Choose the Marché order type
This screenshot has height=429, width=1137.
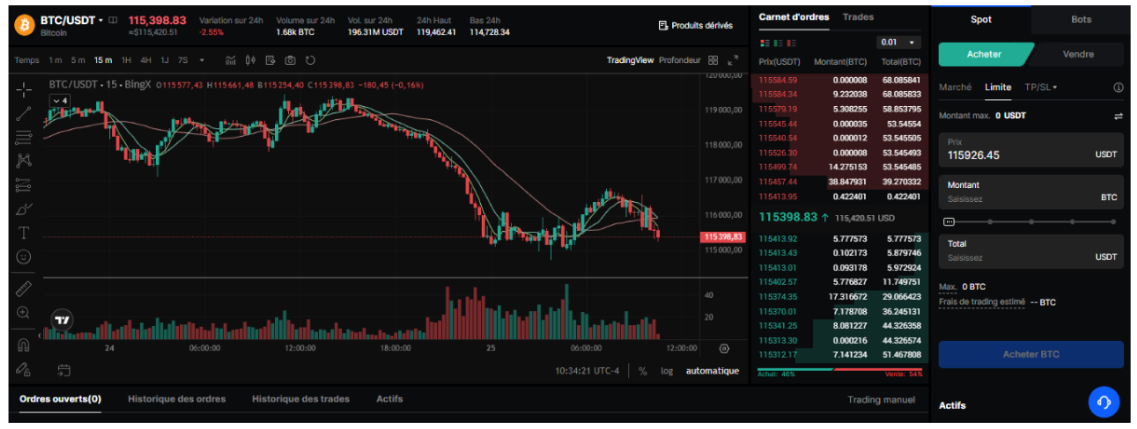click(955, 87)
